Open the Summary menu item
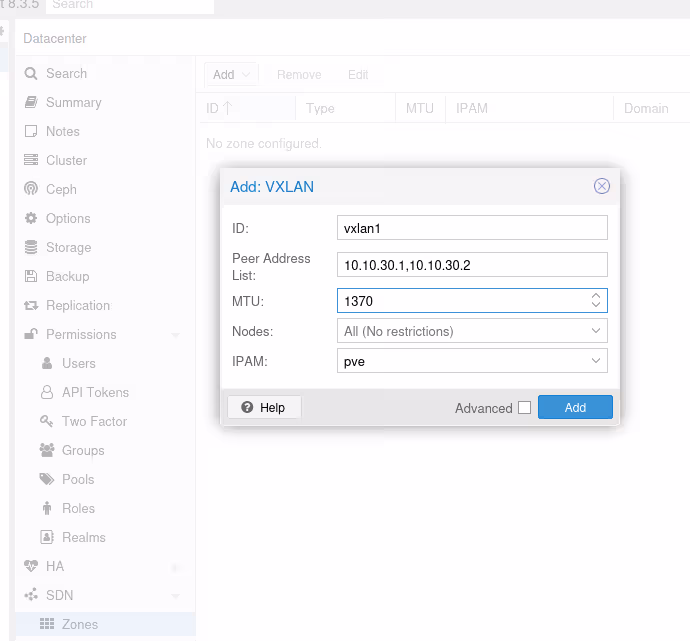 (x=73, y=102)
